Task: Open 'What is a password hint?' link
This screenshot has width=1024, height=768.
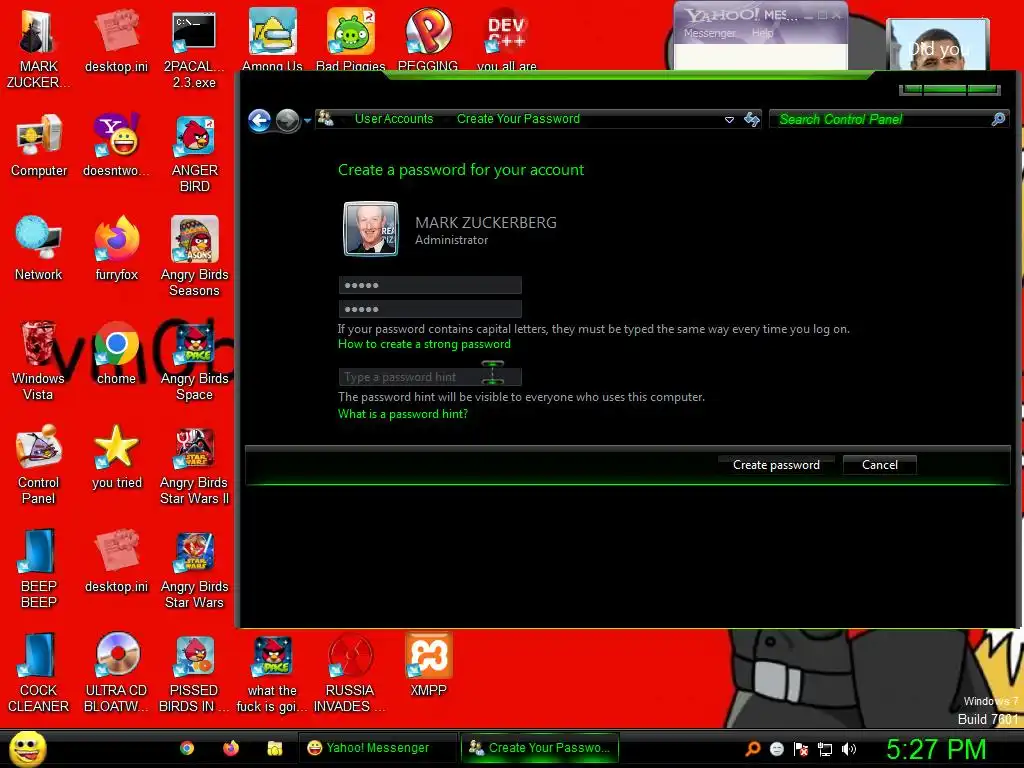Action: click(402, 413)
